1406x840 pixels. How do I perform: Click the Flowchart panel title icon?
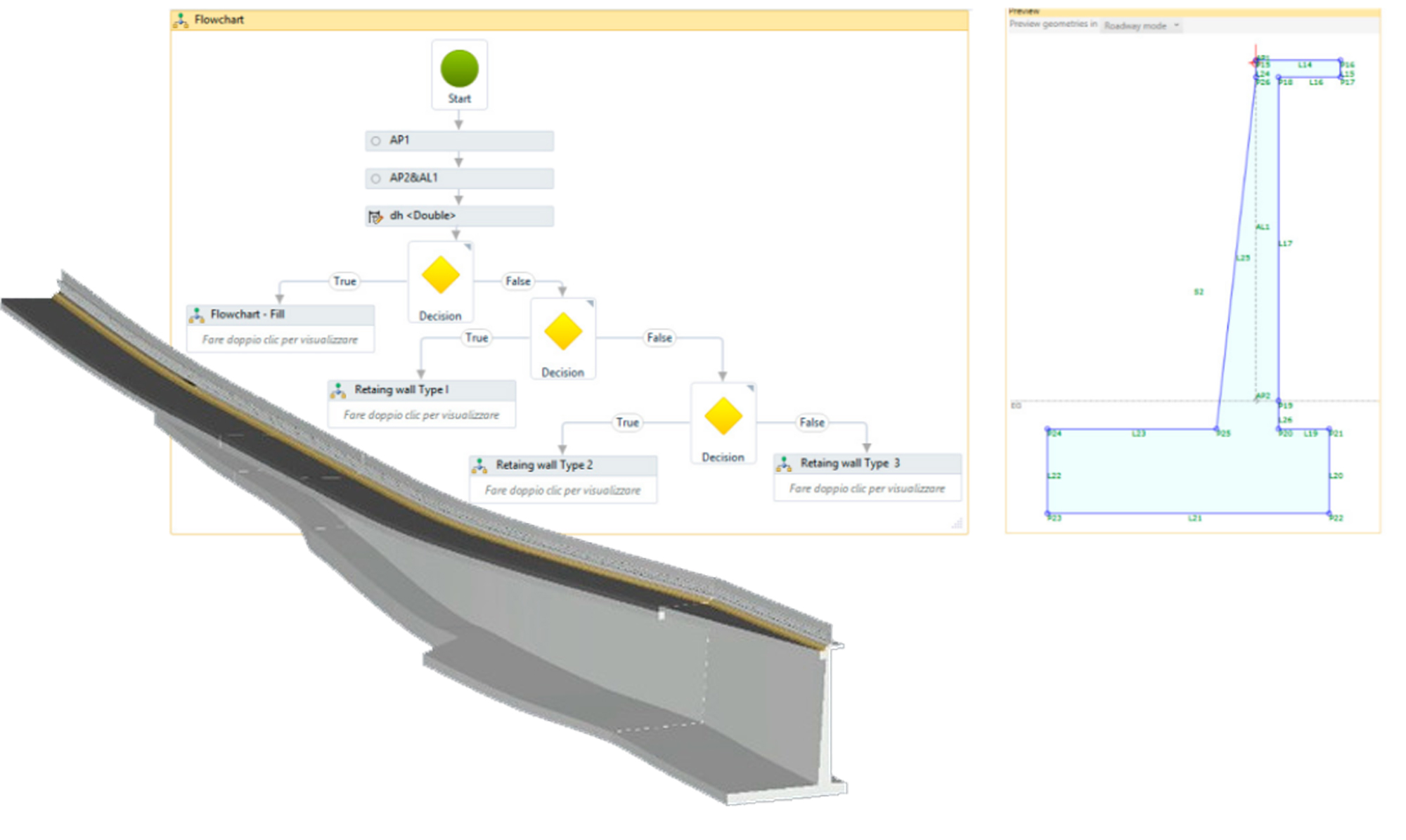pyautogui.click(x=181, y=20)
